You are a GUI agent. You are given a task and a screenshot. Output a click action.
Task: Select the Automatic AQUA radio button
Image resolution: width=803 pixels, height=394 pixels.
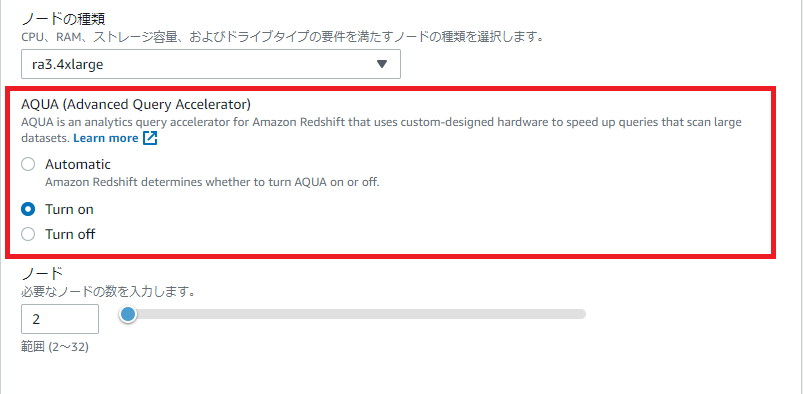coord(28,164)
